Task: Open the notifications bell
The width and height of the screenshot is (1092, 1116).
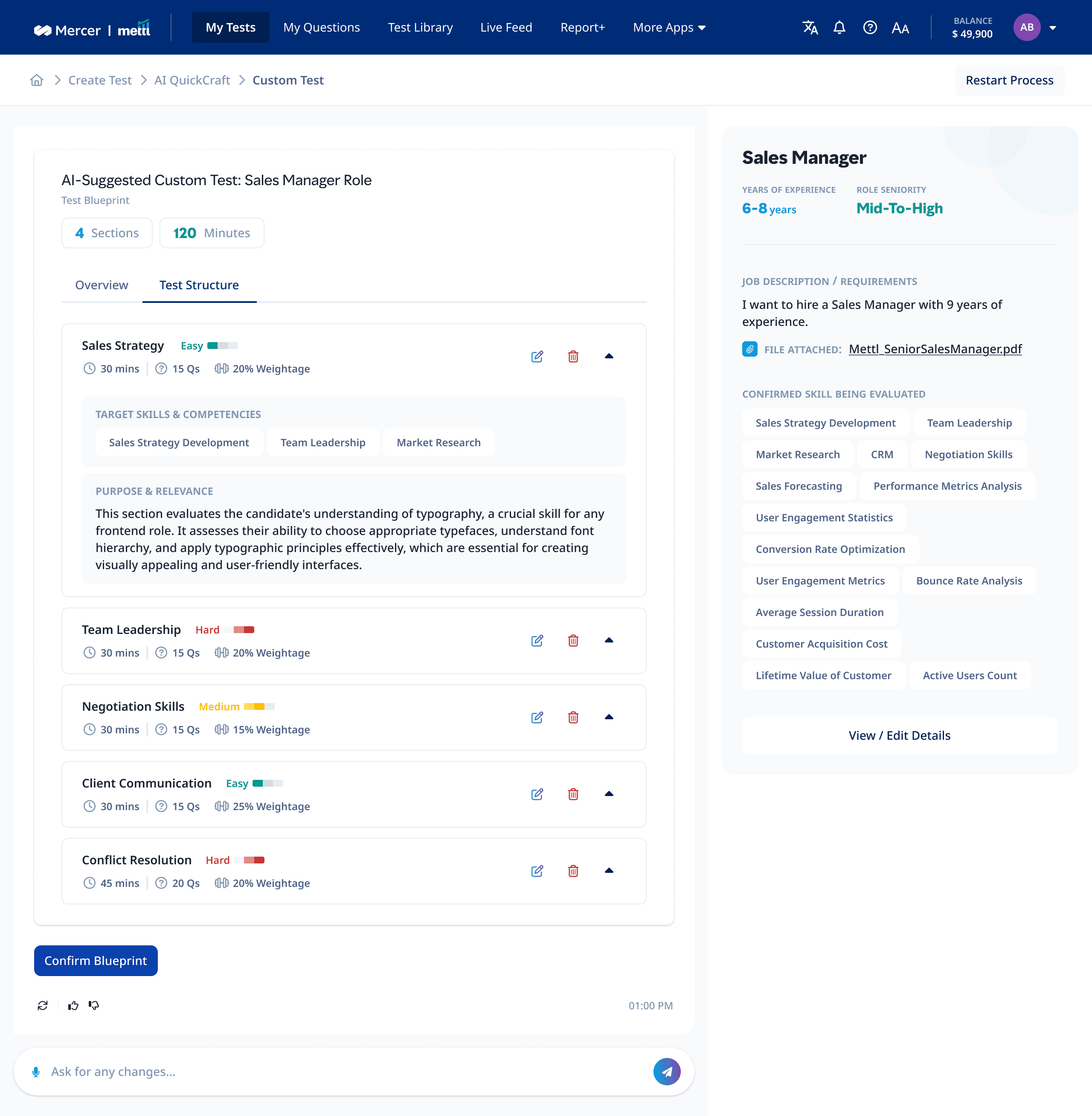Action: point(839,28)
